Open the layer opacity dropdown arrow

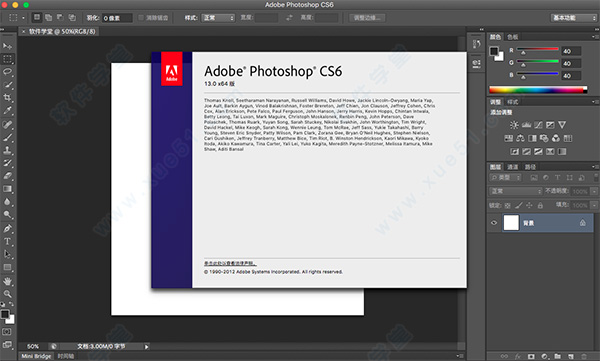pos(594,191)
